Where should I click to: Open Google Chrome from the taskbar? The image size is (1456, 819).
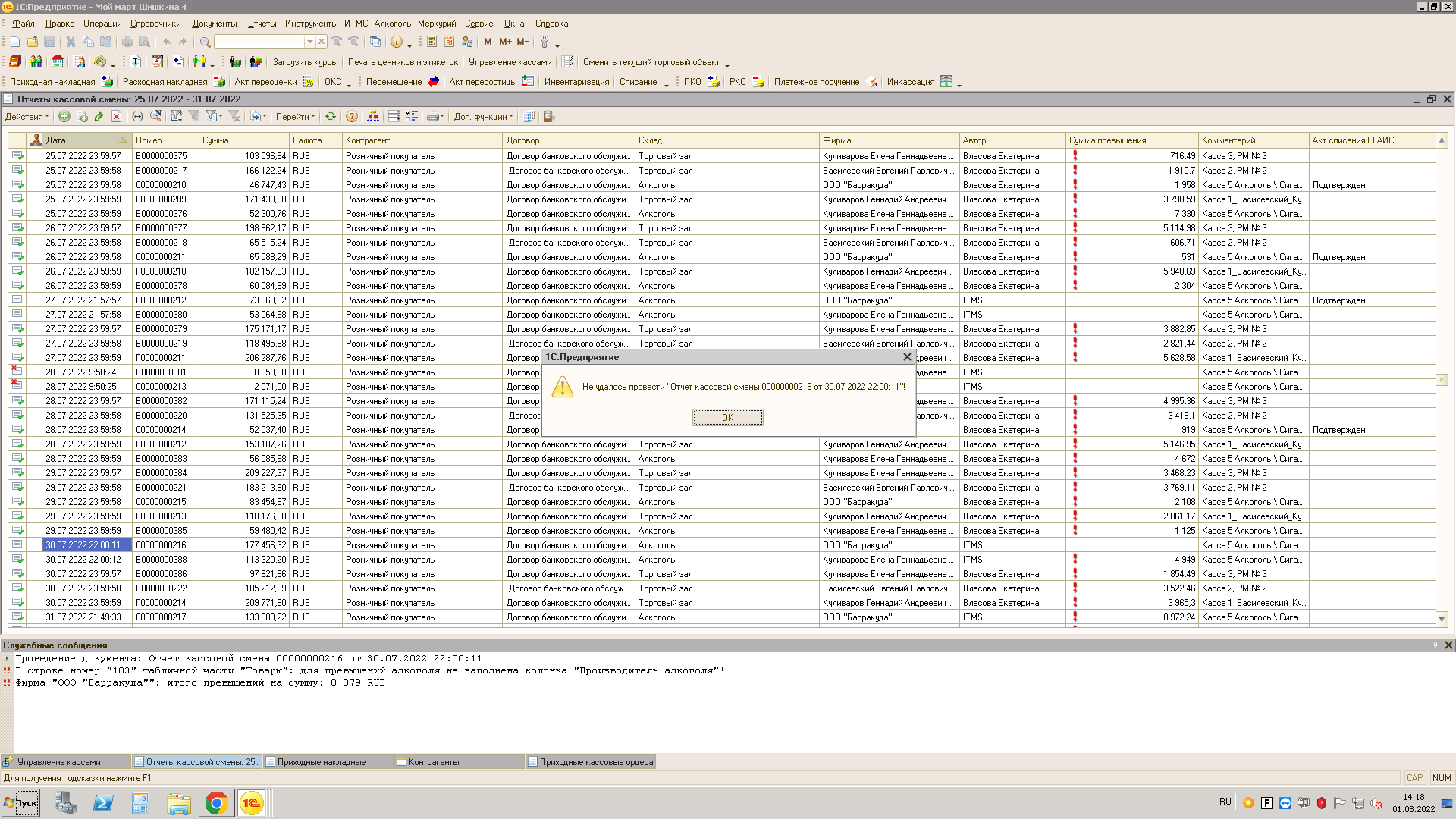216,803
